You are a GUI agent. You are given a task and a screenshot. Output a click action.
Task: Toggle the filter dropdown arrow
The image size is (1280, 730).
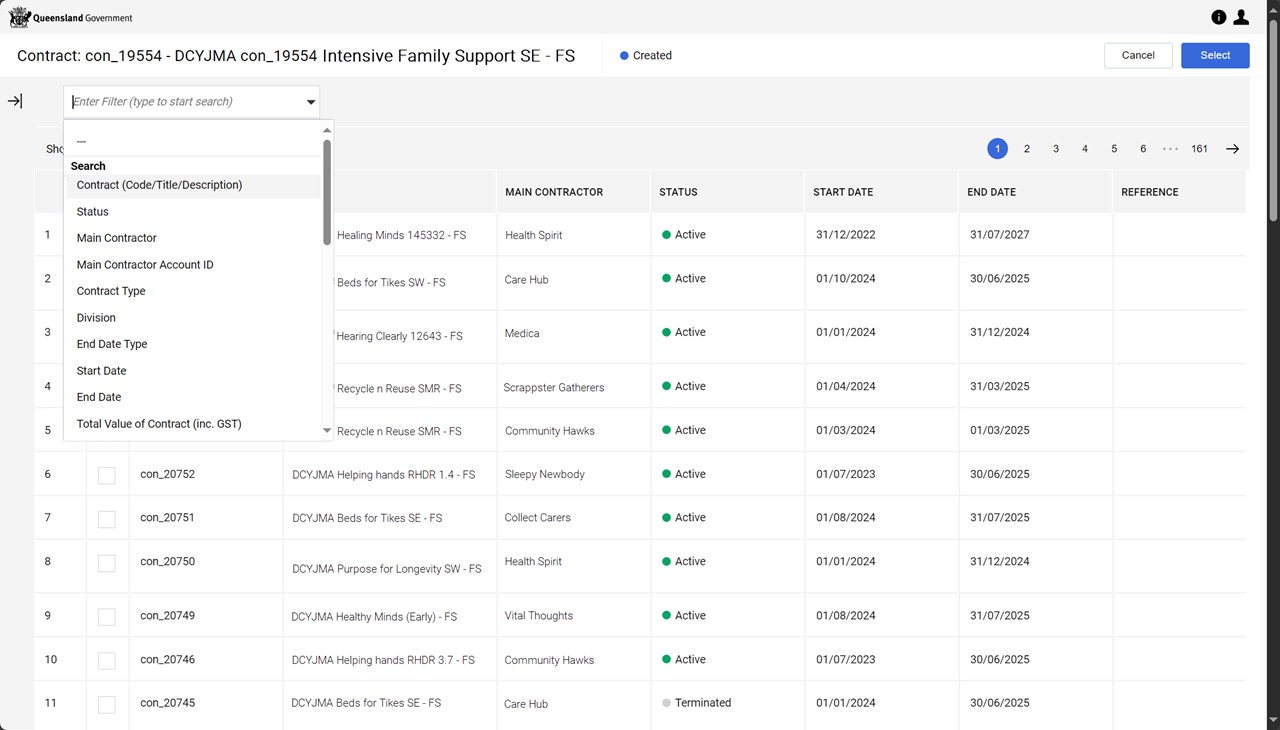(x=311, y=102)
